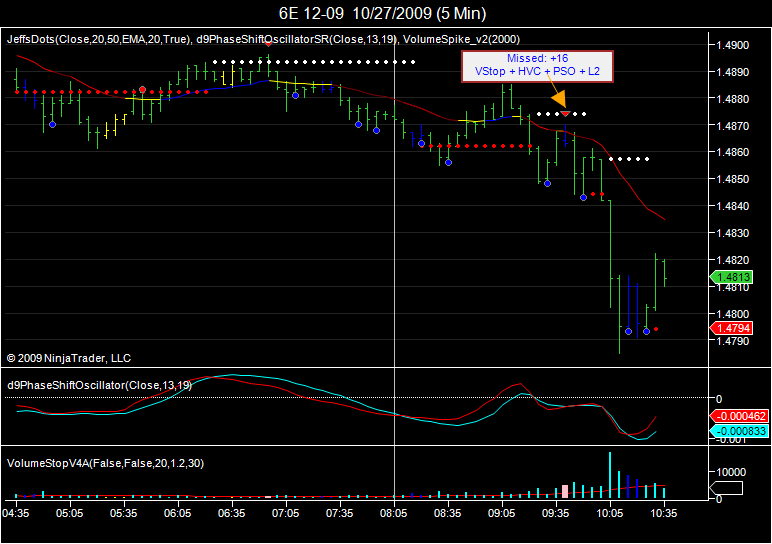Click the pink volume bar near 09:40
Screen dimensions: 772x544
tap(565, 491)
